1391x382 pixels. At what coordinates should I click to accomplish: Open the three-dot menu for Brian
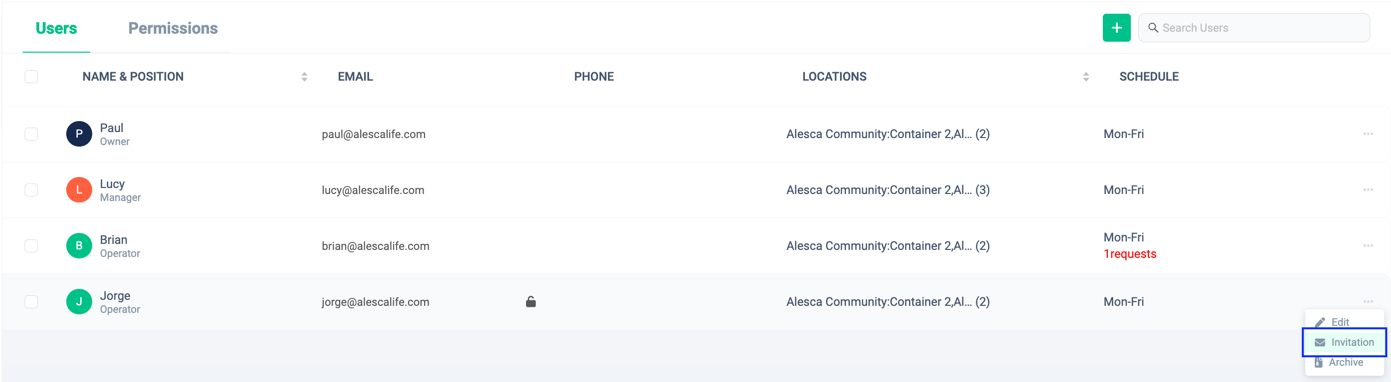(x=1368, y=246)
